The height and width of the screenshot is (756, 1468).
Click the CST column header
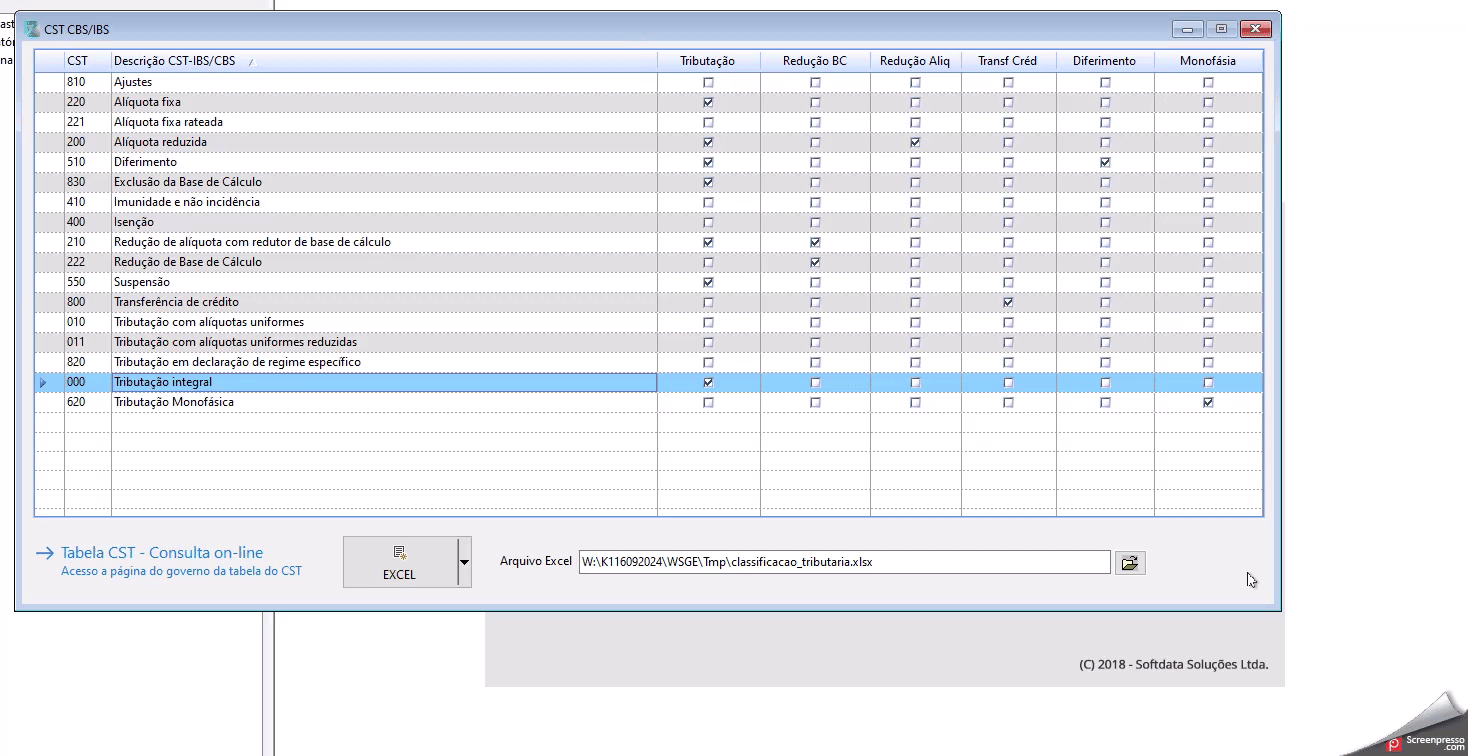click(x=88, y=61)
